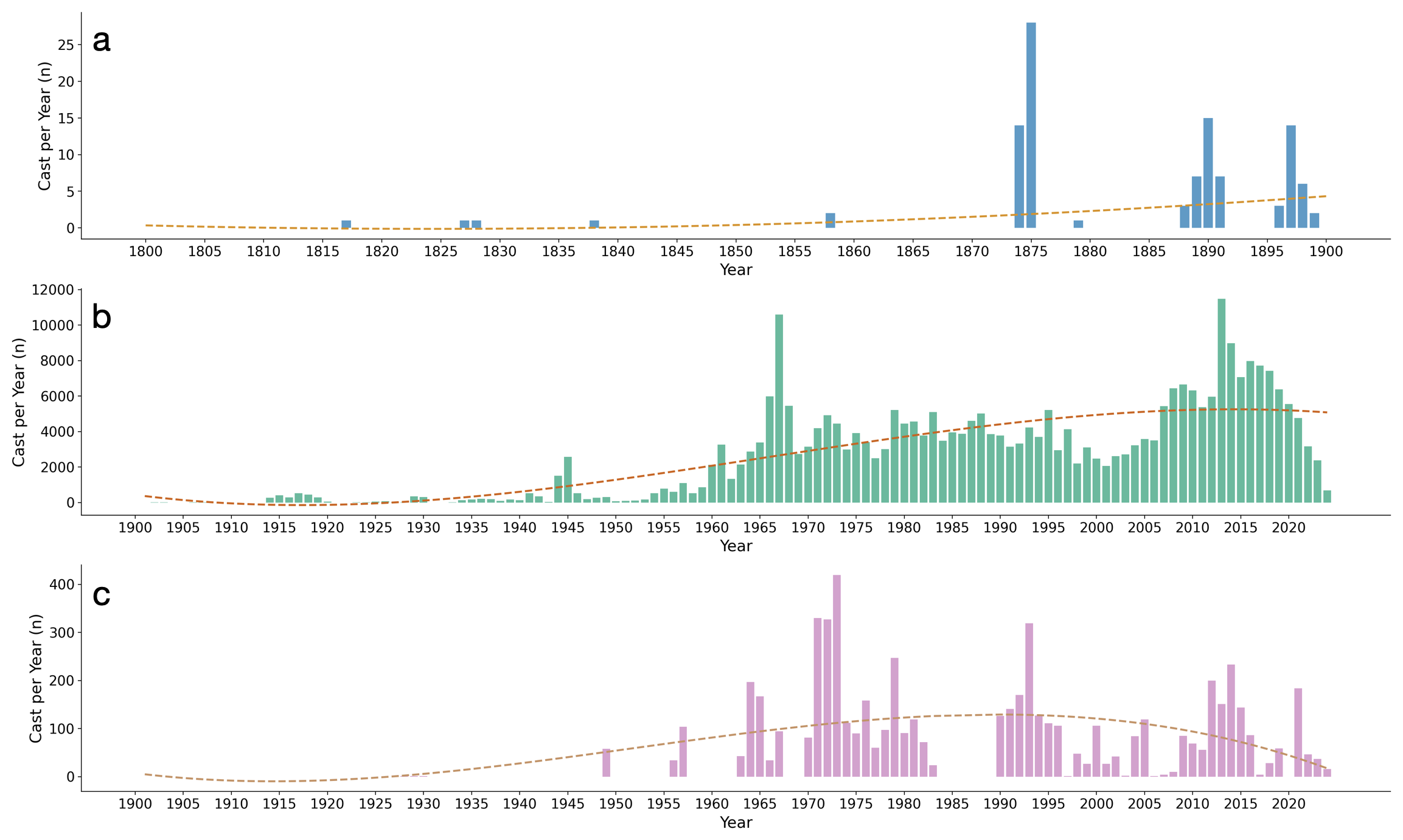Screen dimensions: 1403x840
Task: Click panel label letter a
Action: coord(102,41)
